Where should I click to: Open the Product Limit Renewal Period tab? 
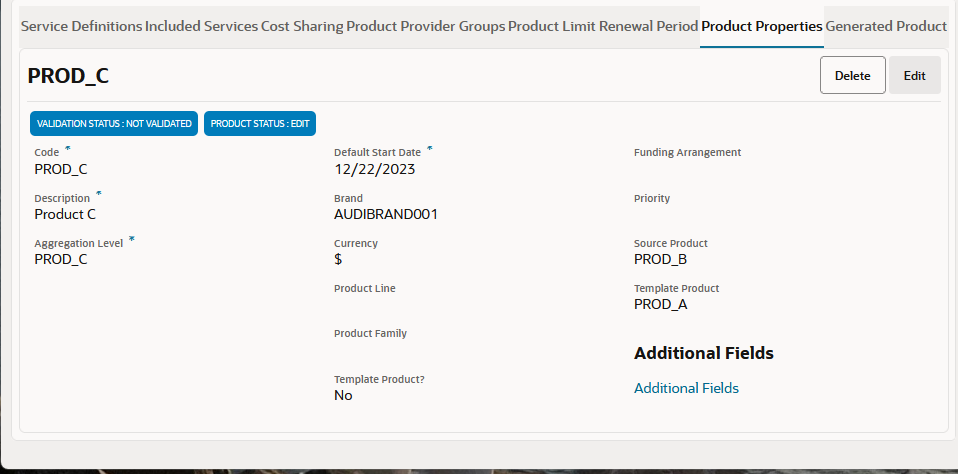coord(603,26)
